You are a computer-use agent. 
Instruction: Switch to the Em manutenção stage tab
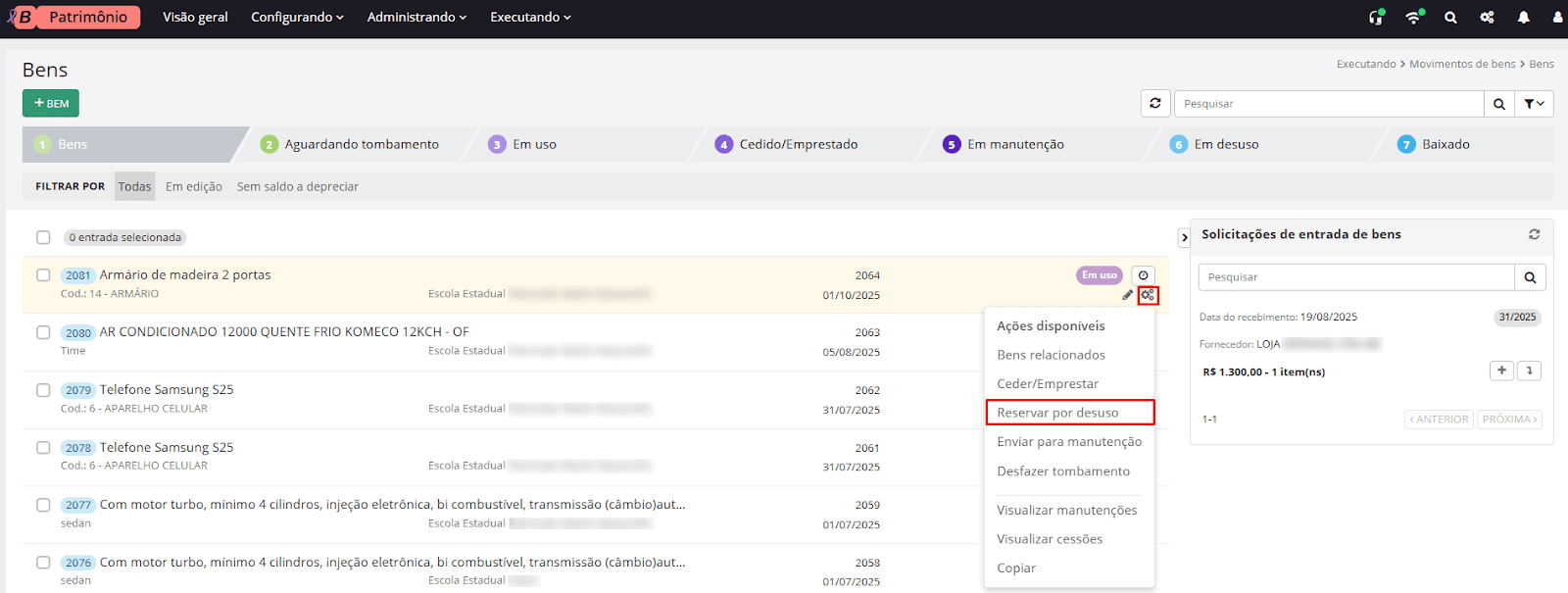click(x=1014, y=144)
